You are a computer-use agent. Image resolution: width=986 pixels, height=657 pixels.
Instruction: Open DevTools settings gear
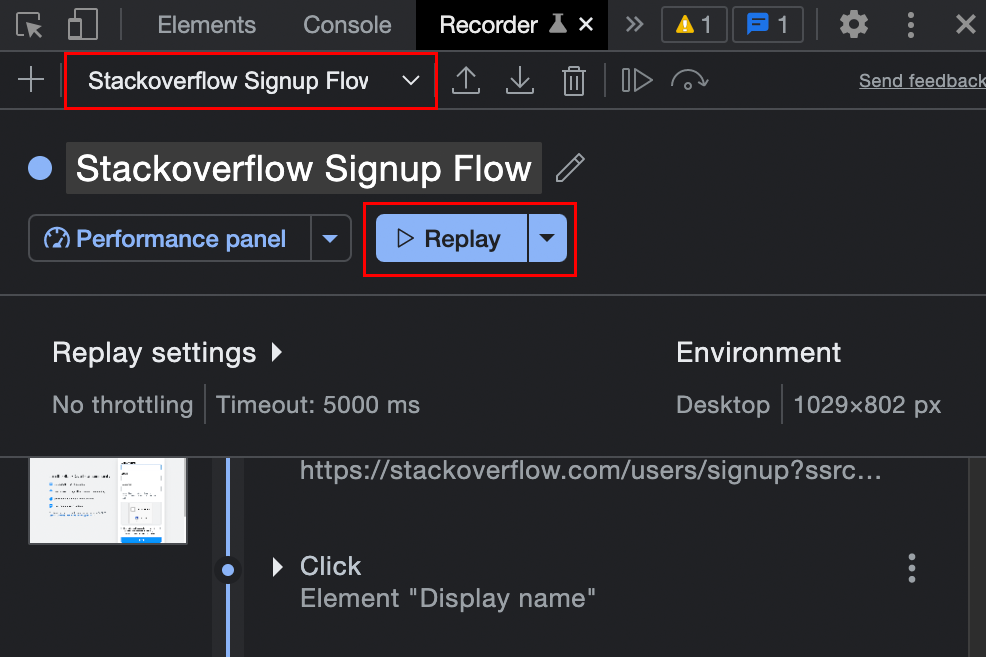pos(853,25)
